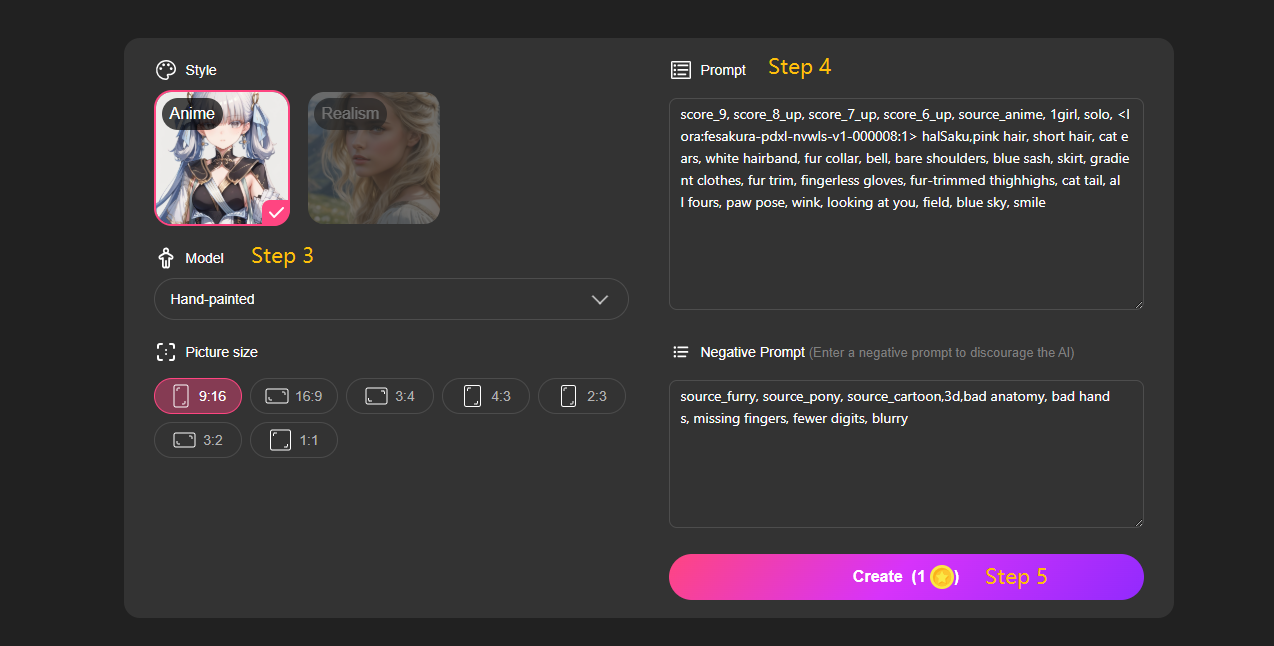Click the Style palette icon

(166, 70)
